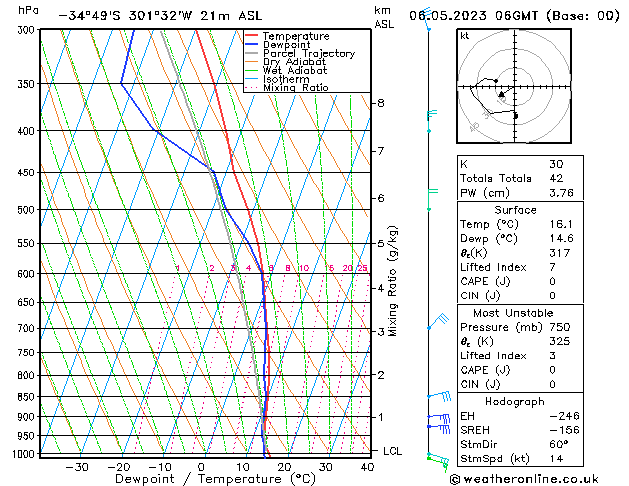Click the kt label in the hodograph

[465, 36]
